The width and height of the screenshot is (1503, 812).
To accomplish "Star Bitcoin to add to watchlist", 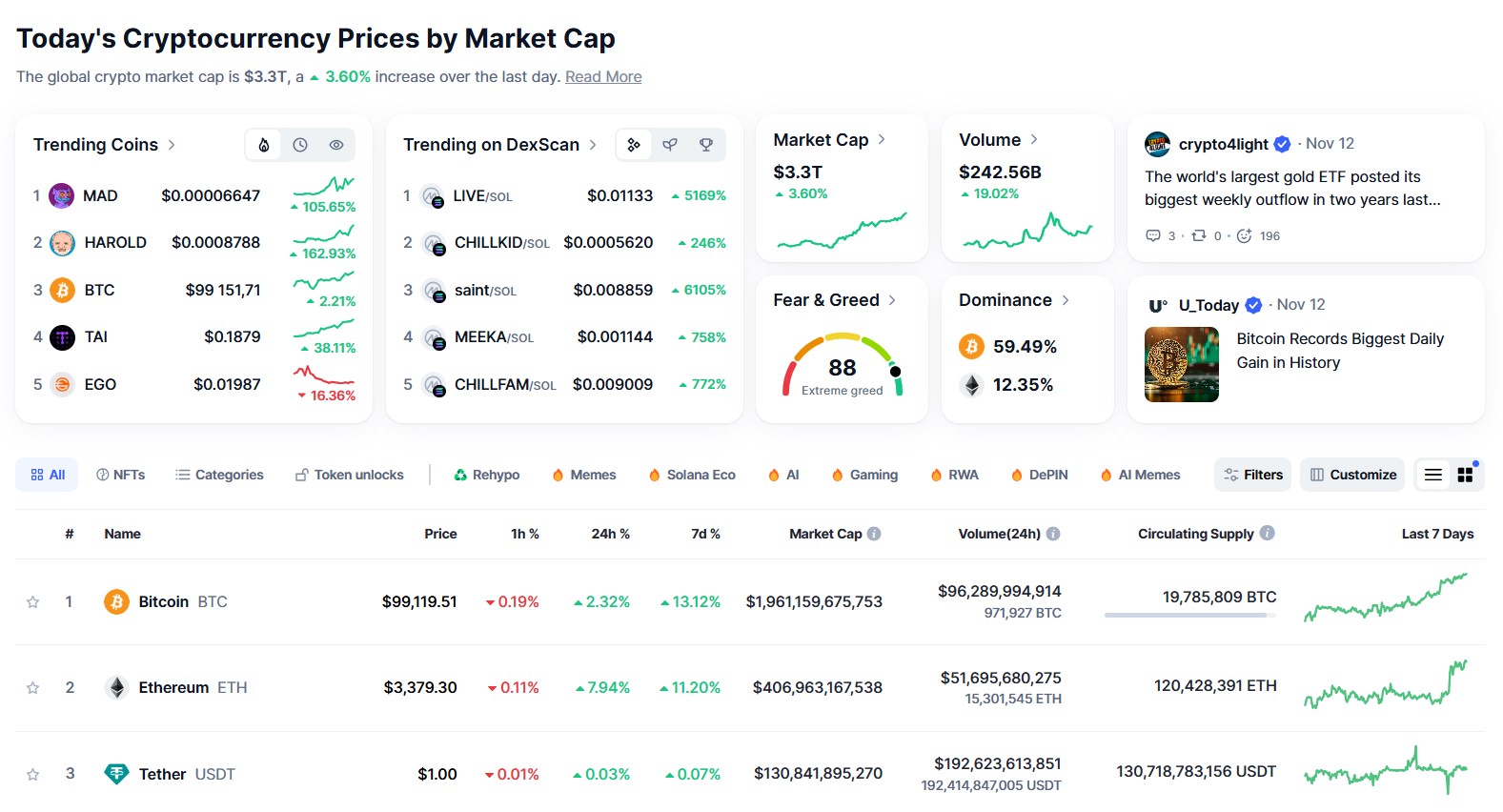I will (33, 602).
